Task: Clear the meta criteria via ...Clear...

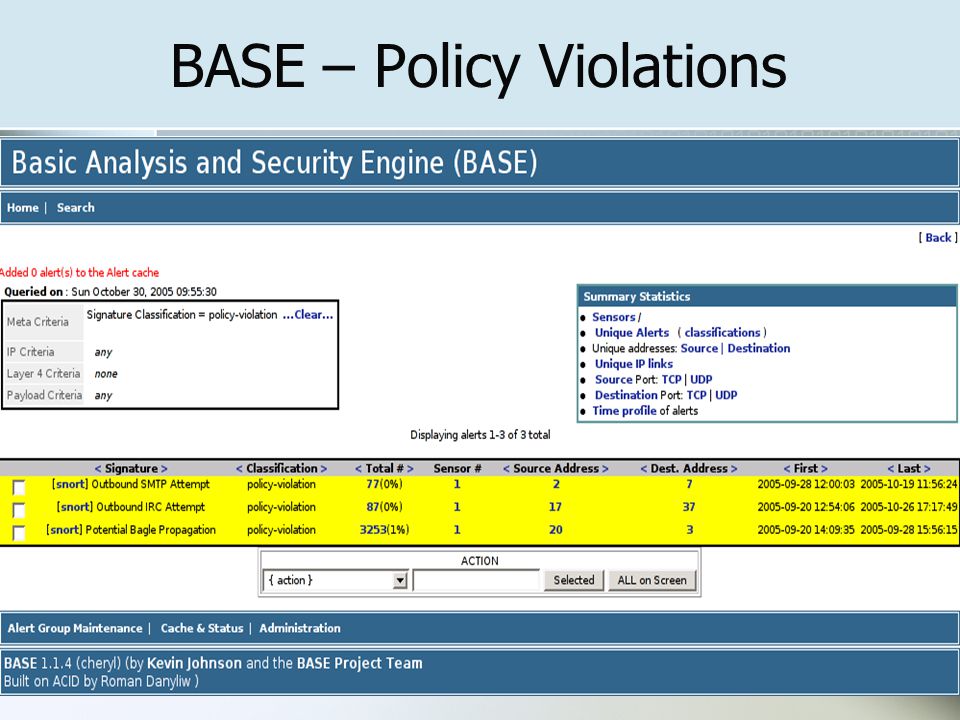Action: pyautogui.click(x=308, y=315)
